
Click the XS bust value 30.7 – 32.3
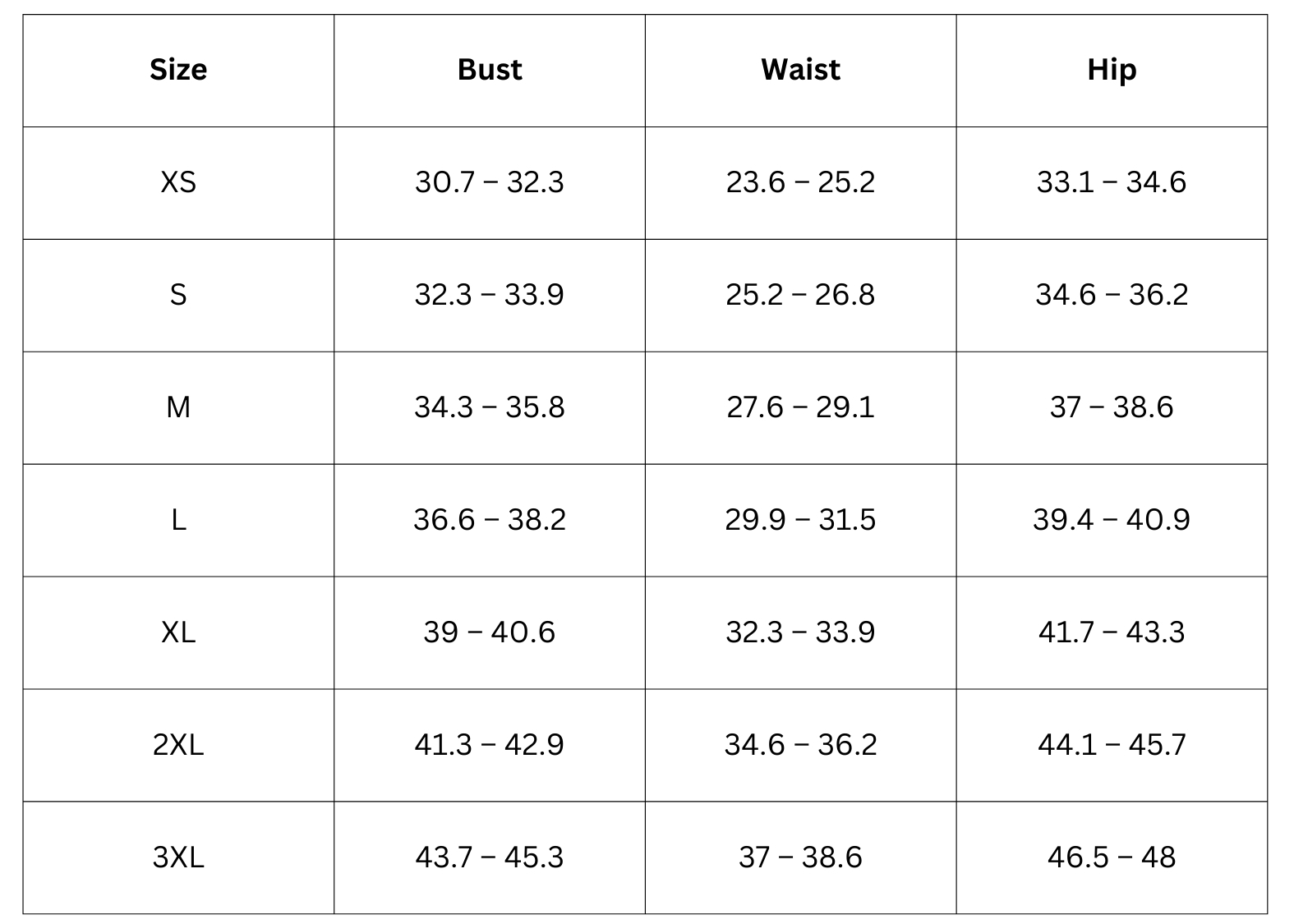pyautogui.click(x=490, y=182)
